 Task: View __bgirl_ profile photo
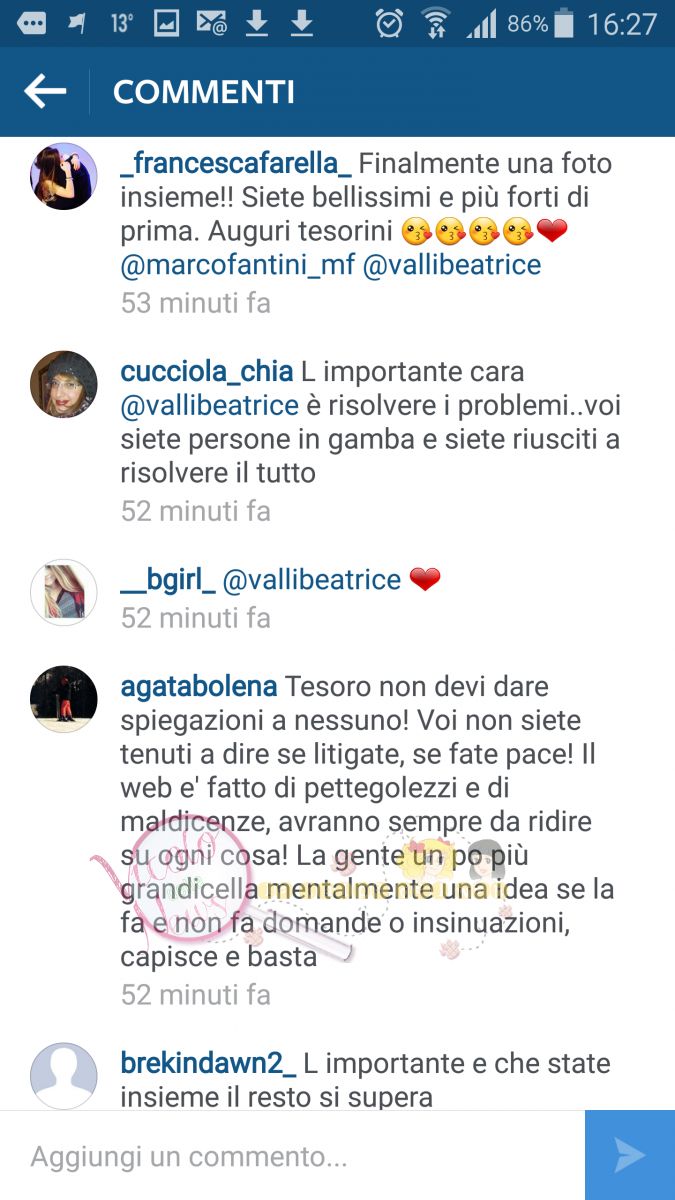click(x=64, y=593)
